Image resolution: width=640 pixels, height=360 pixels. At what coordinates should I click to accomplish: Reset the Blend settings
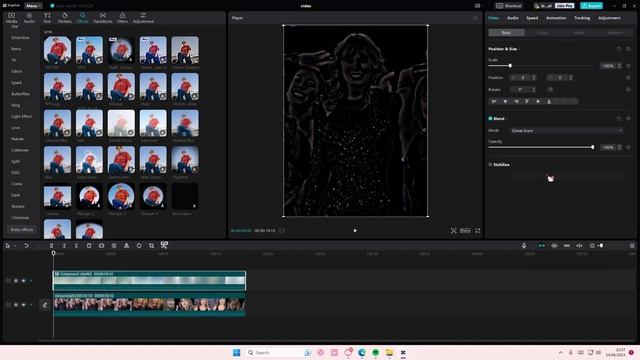point(619,119)
